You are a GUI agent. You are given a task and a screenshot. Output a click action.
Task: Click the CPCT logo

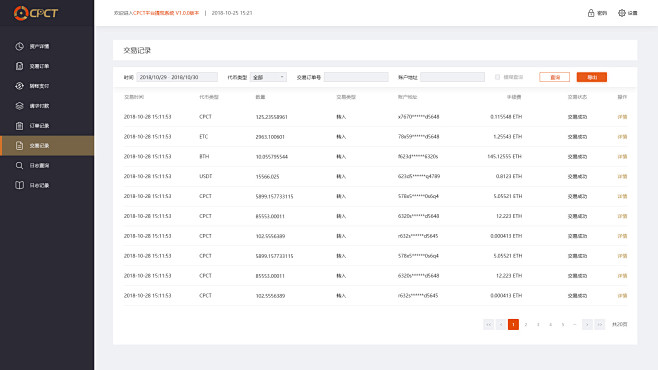tap(35, 13)
